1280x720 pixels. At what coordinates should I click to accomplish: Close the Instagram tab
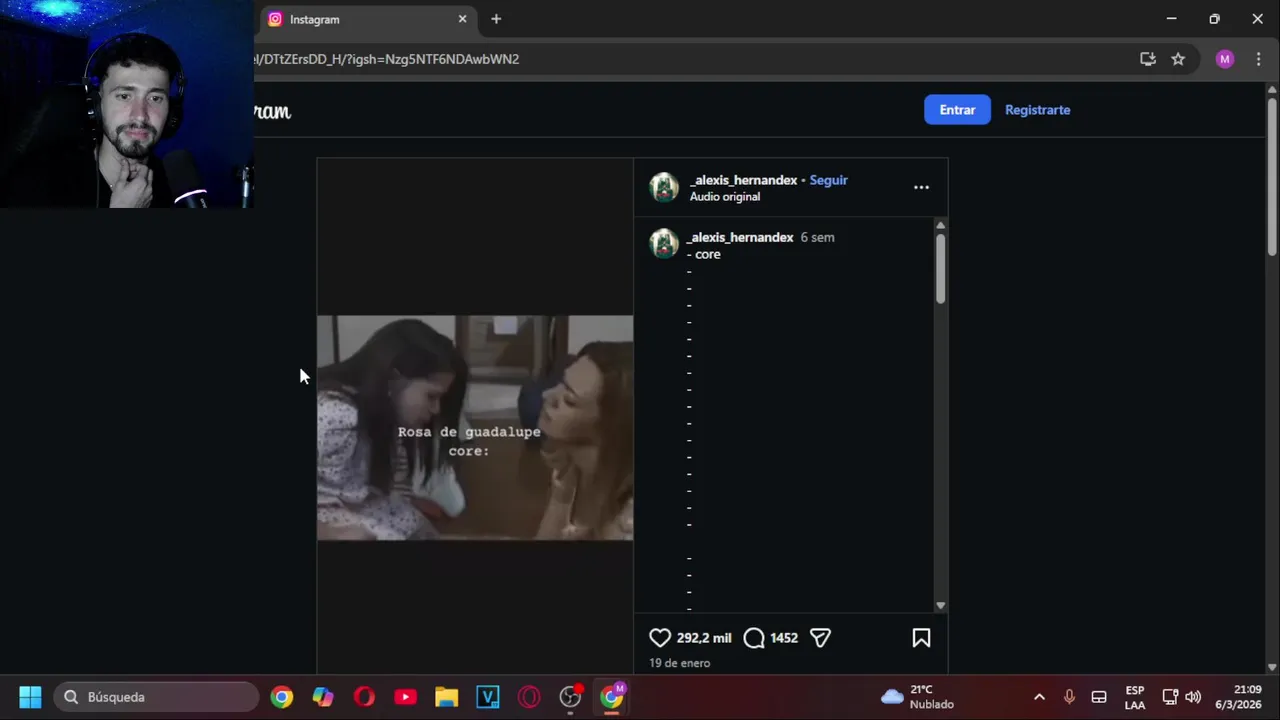(x=462, y=19)
